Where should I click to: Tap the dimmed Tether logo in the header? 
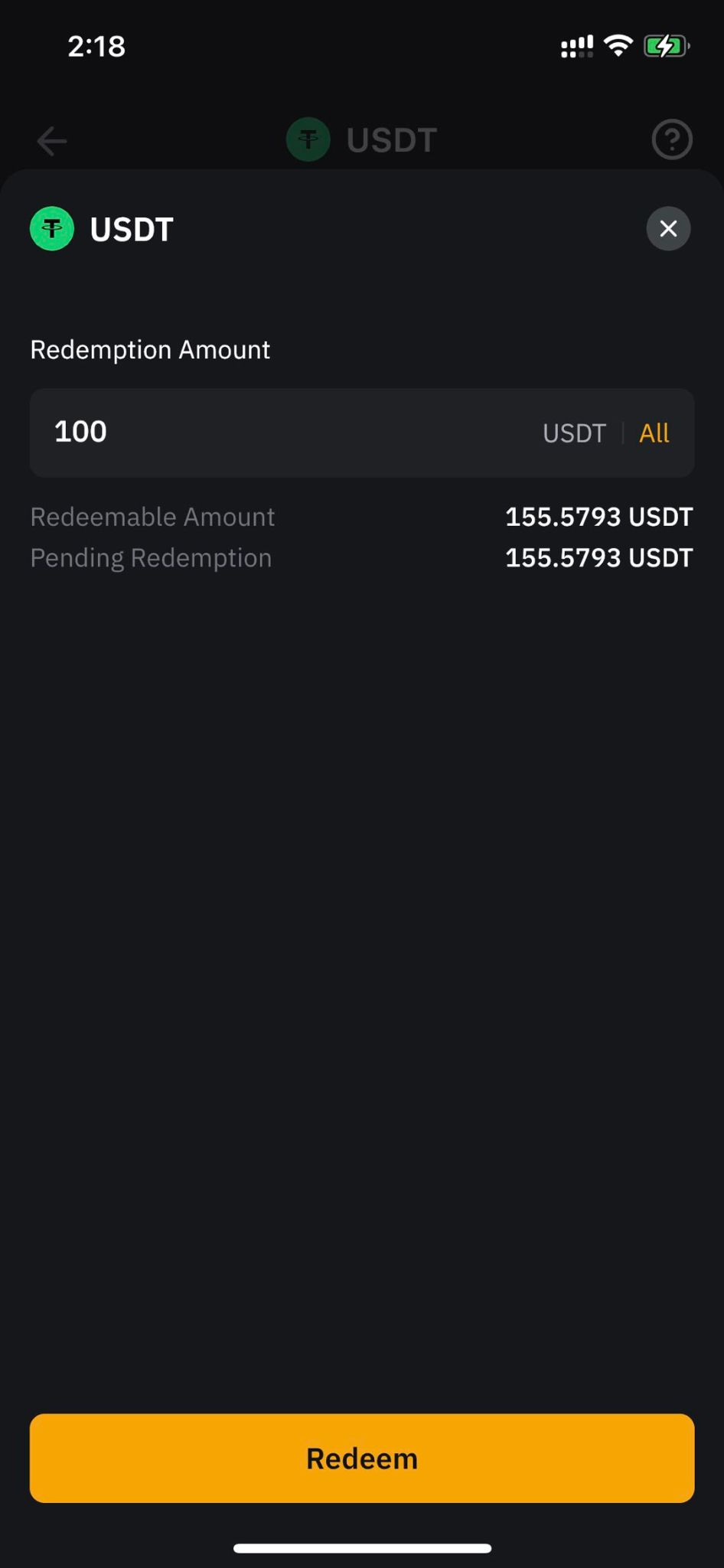308,139
